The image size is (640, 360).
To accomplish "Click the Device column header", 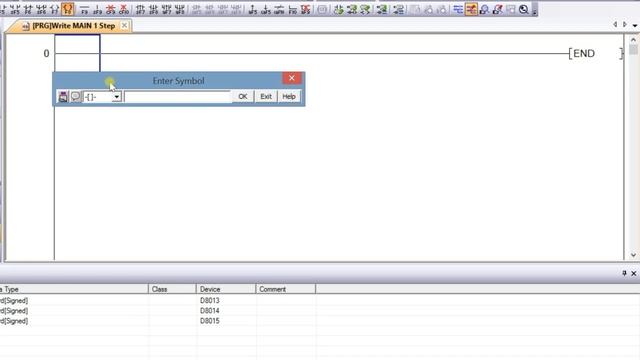I will pos(226,289).
